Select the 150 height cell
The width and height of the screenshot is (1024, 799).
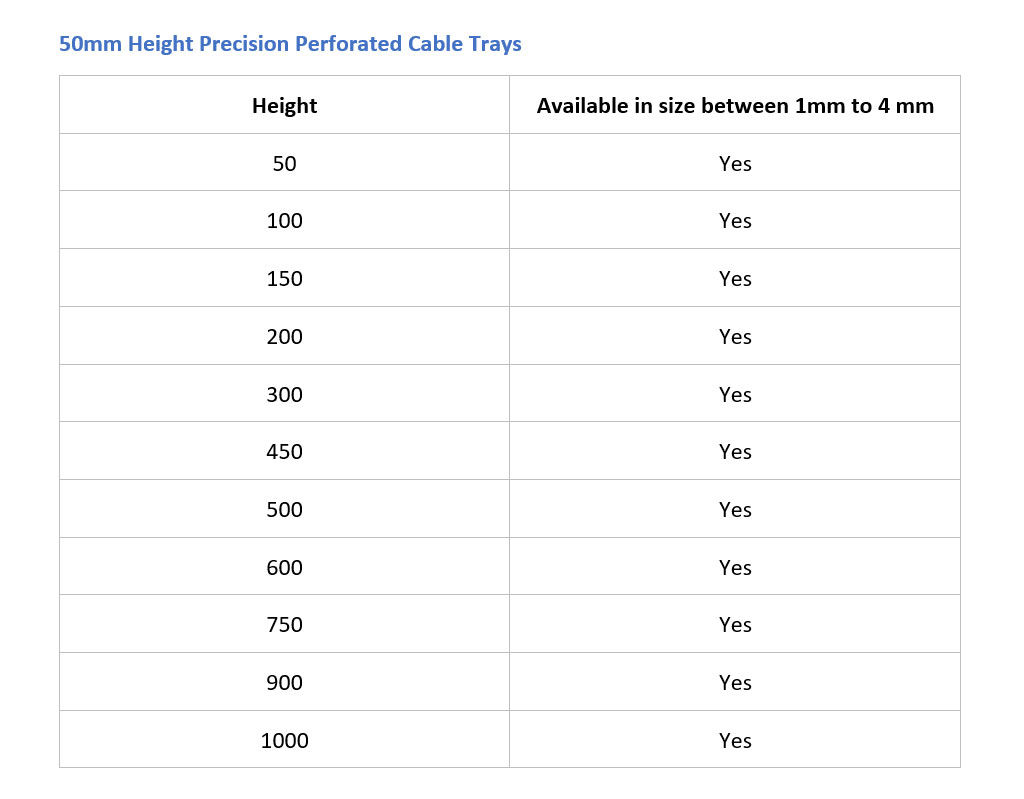click(x=284, y=278)
